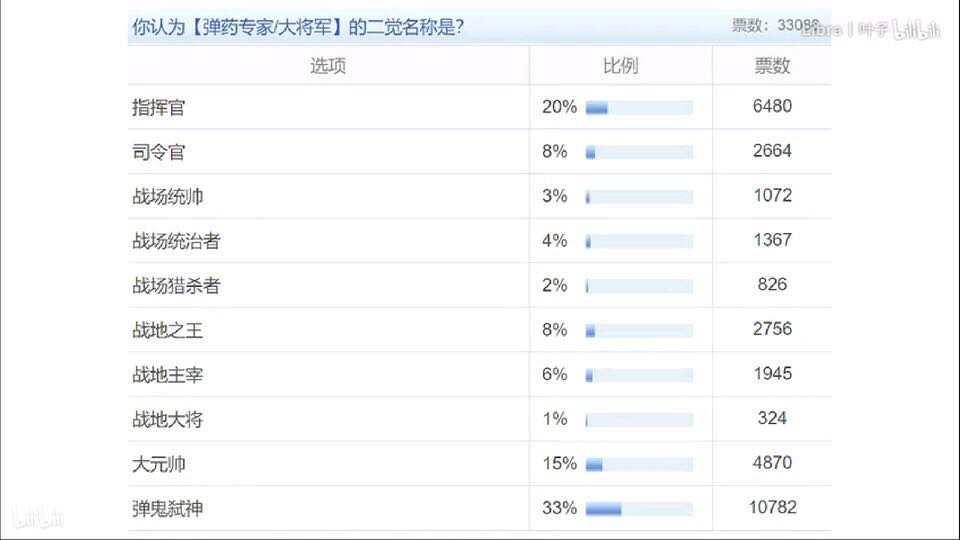Click the 15% bar for 大元帅
960x540 pixels.
click(x=638, y=464)
